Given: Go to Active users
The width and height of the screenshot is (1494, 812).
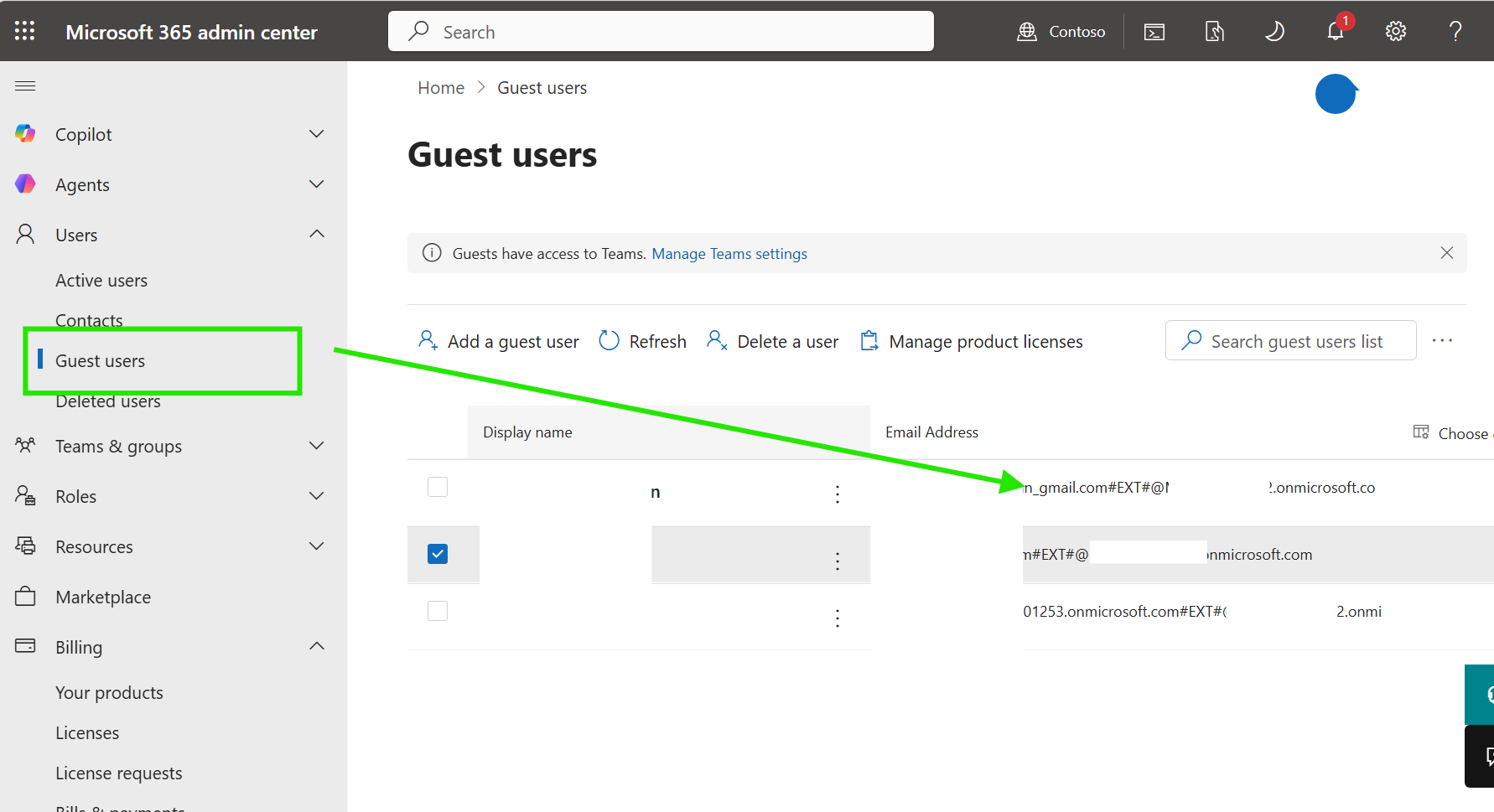Looking at the screenshot, I should (x=101, y=281).
